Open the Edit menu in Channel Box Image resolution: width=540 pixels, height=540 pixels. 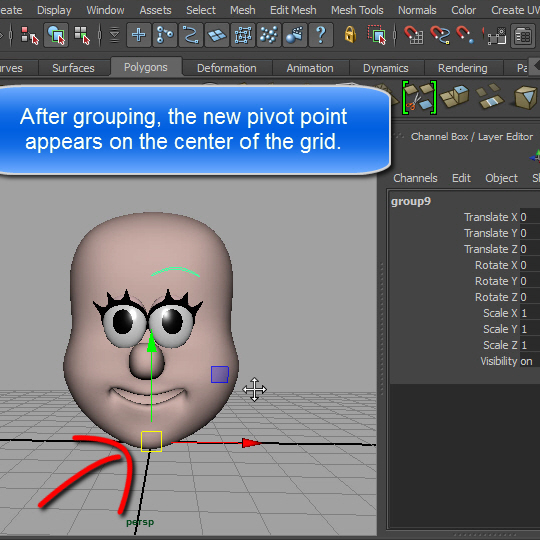[461, 178]
